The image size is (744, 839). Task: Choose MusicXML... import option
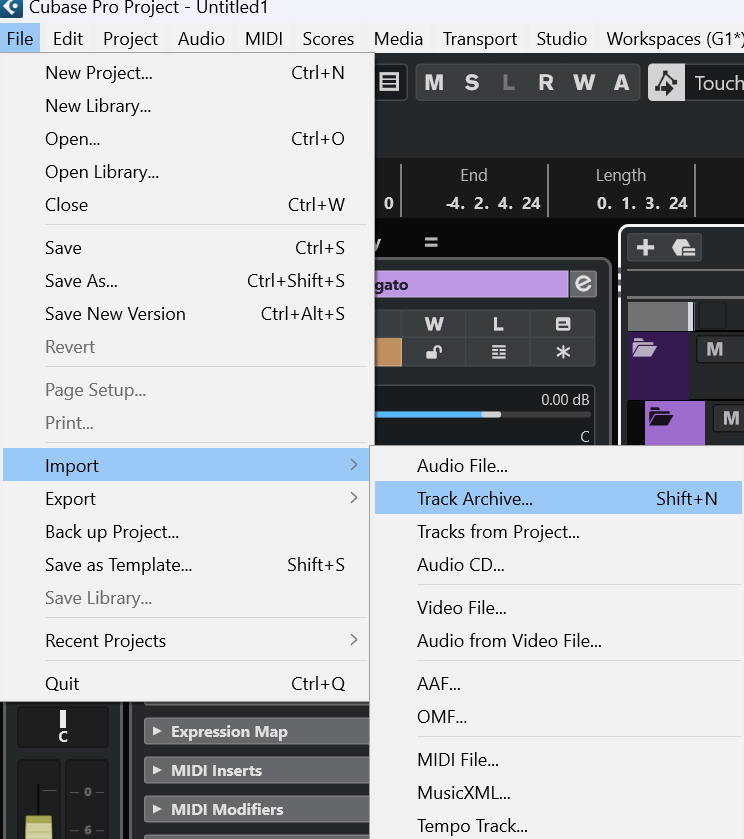[x=558, y=792]
